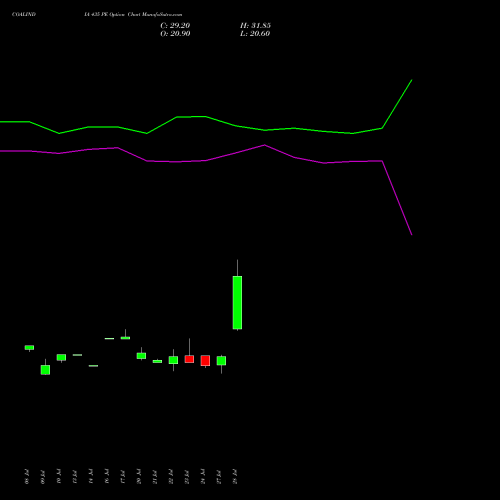Click the 28 Jul date label

[235, 477]
